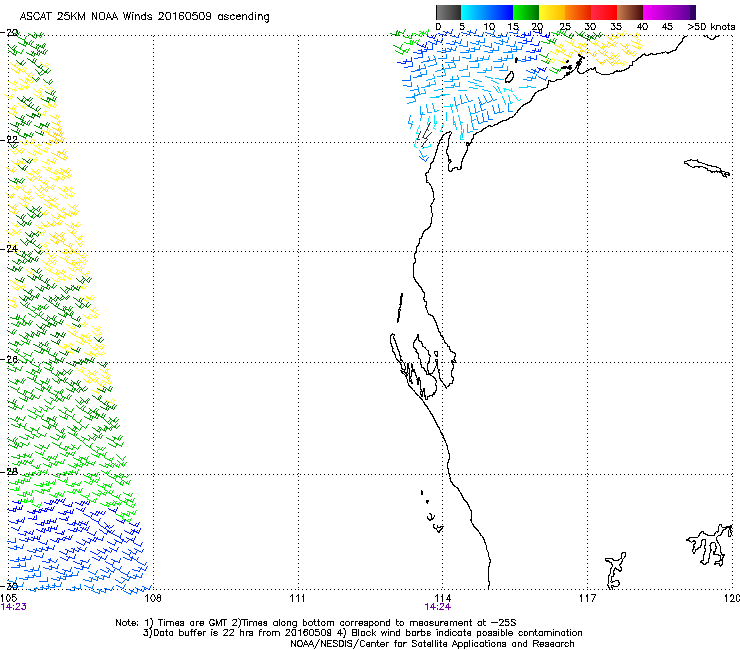Click the '0' legend scale label
The height and width of the screenshot is (650, 740).
(438, 27)
